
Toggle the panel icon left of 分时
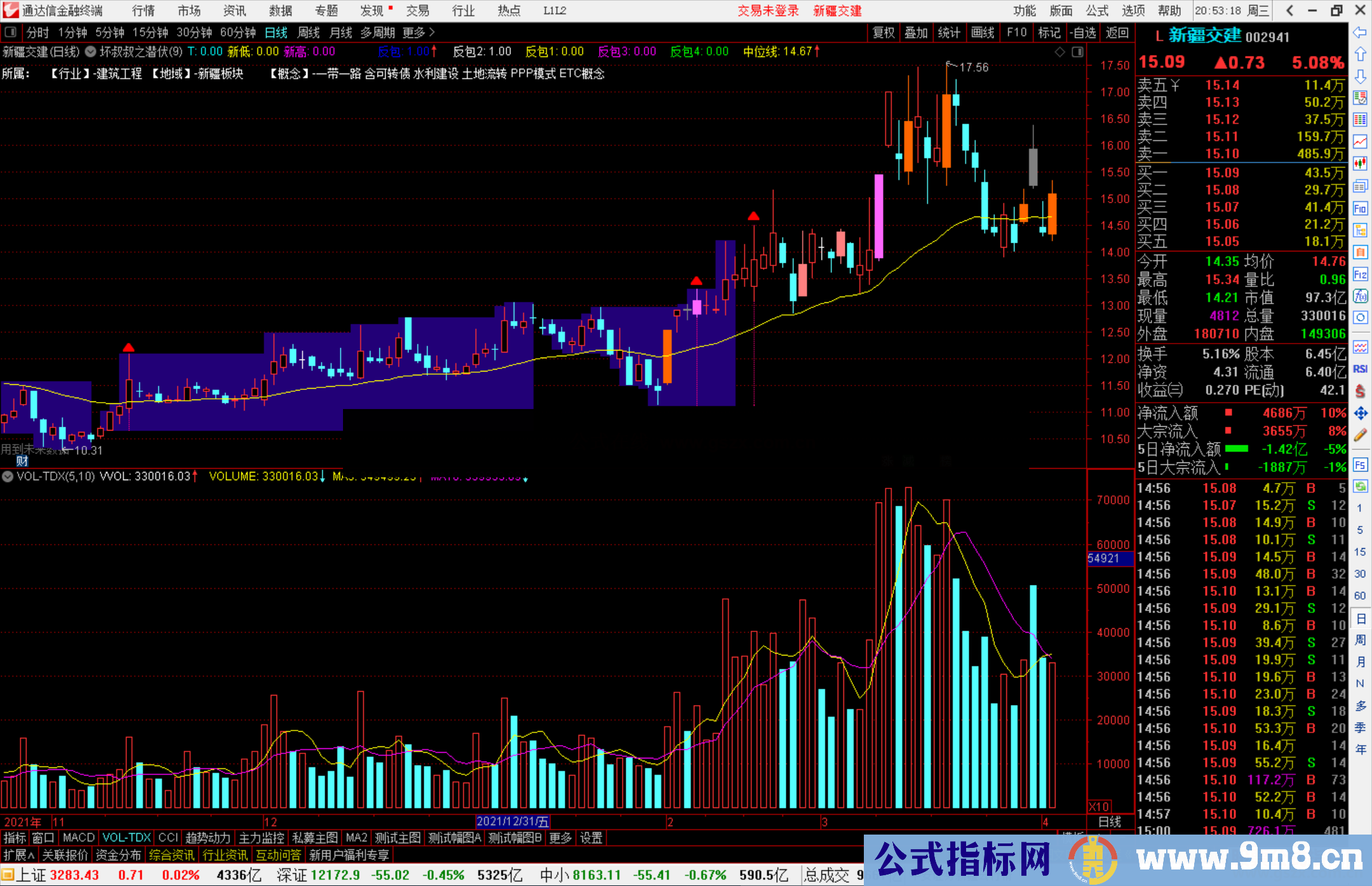[x=11, y=32]
